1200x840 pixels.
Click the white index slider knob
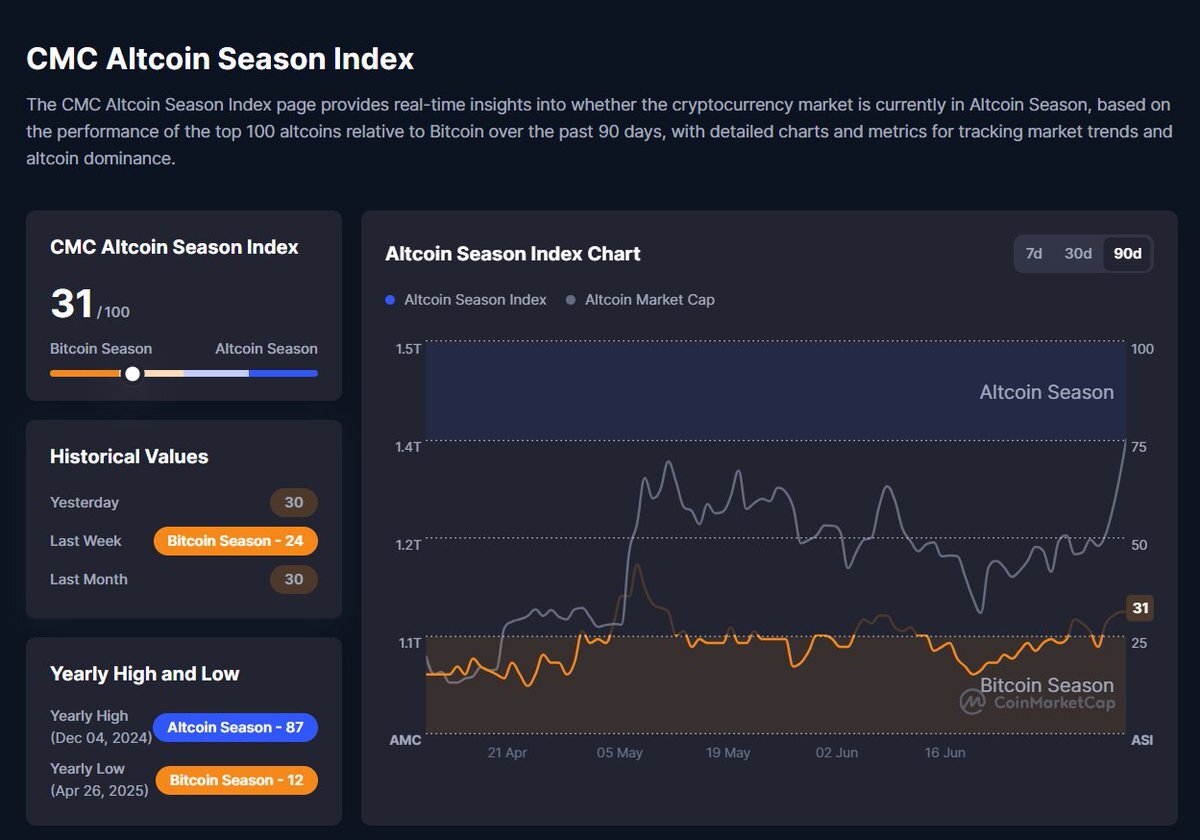coord(132,373)
